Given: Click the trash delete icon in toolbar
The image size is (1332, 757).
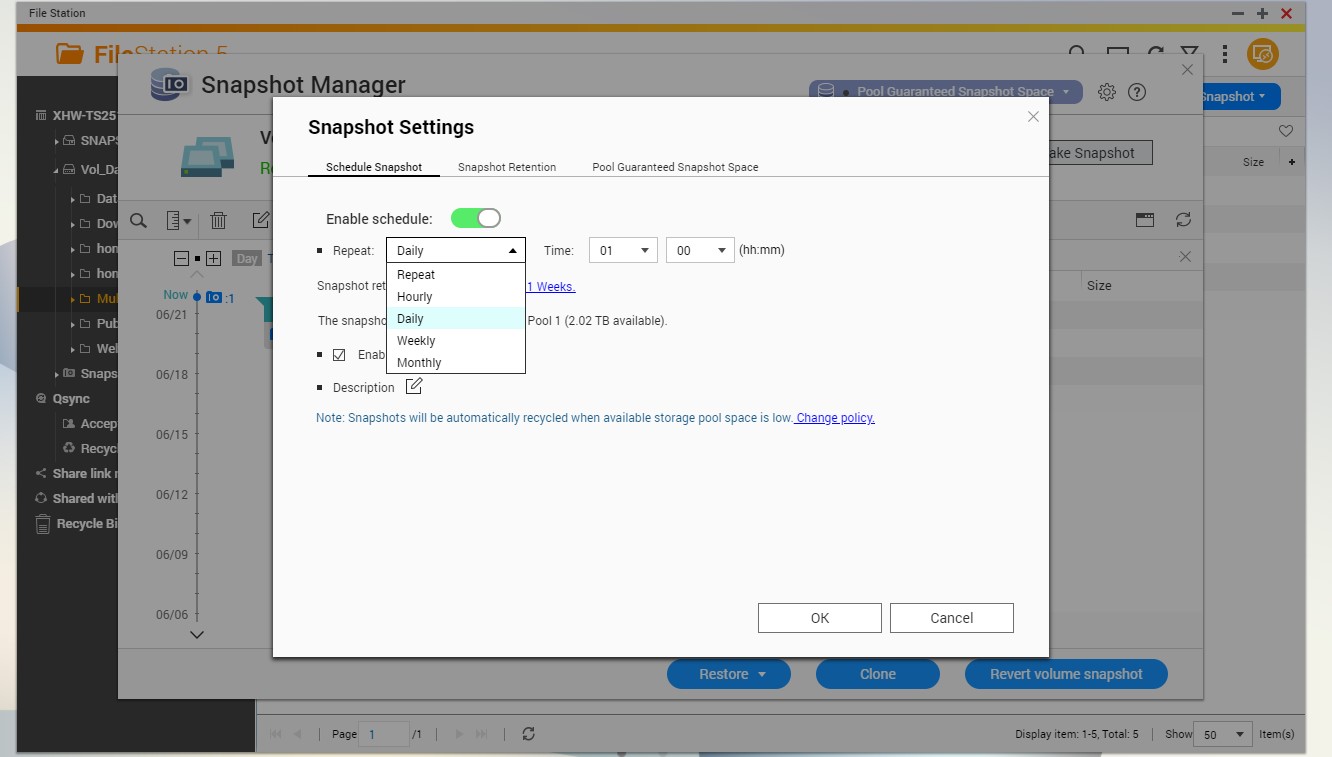Looking at the screenshot, I should [x=218, y=221].
